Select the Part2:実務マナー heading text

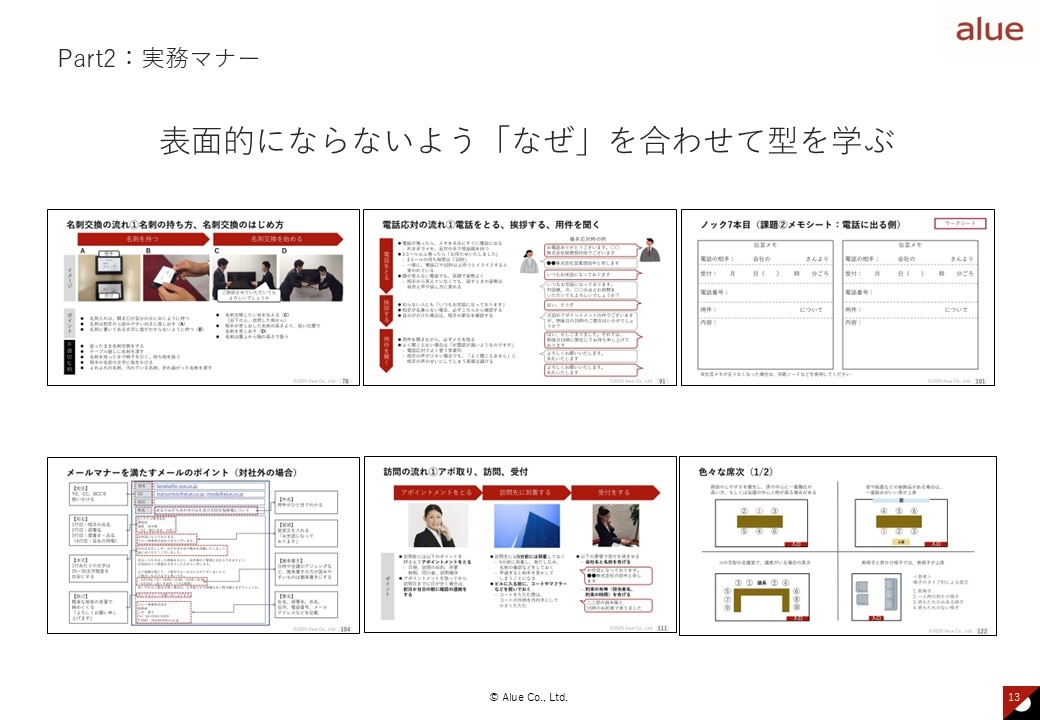(x=159, y=58)
